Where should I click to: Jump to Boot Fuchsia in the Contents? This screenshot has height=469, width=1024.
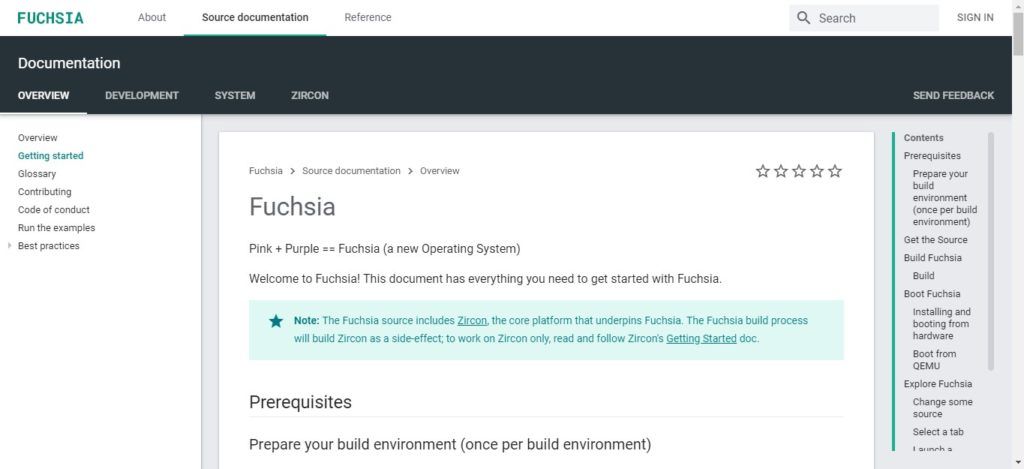pyautogui.click(x=932, y=294)
